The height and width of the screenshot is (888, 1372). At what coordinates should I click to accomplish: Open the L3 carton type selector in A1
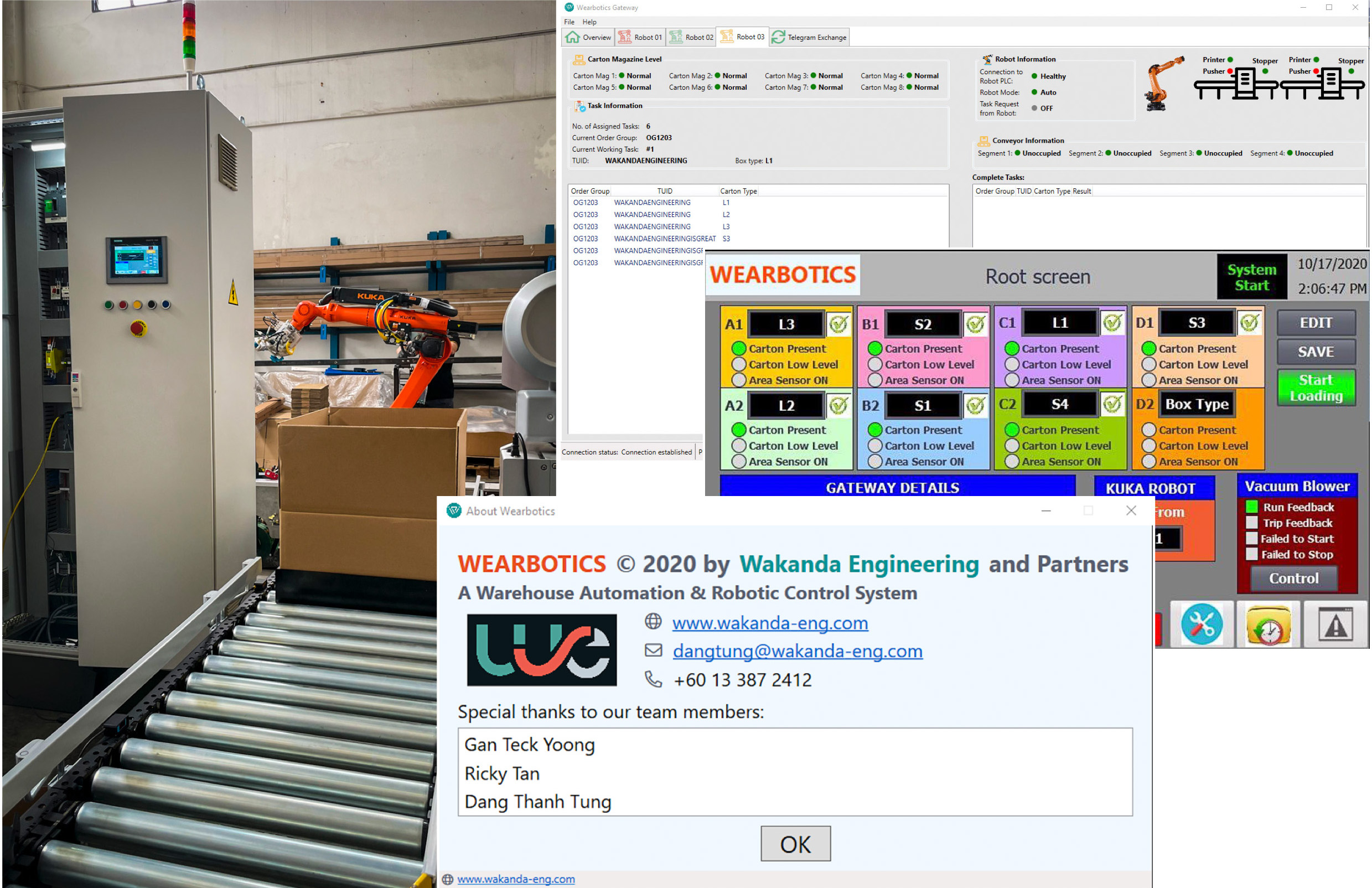[x=786, y=324]
